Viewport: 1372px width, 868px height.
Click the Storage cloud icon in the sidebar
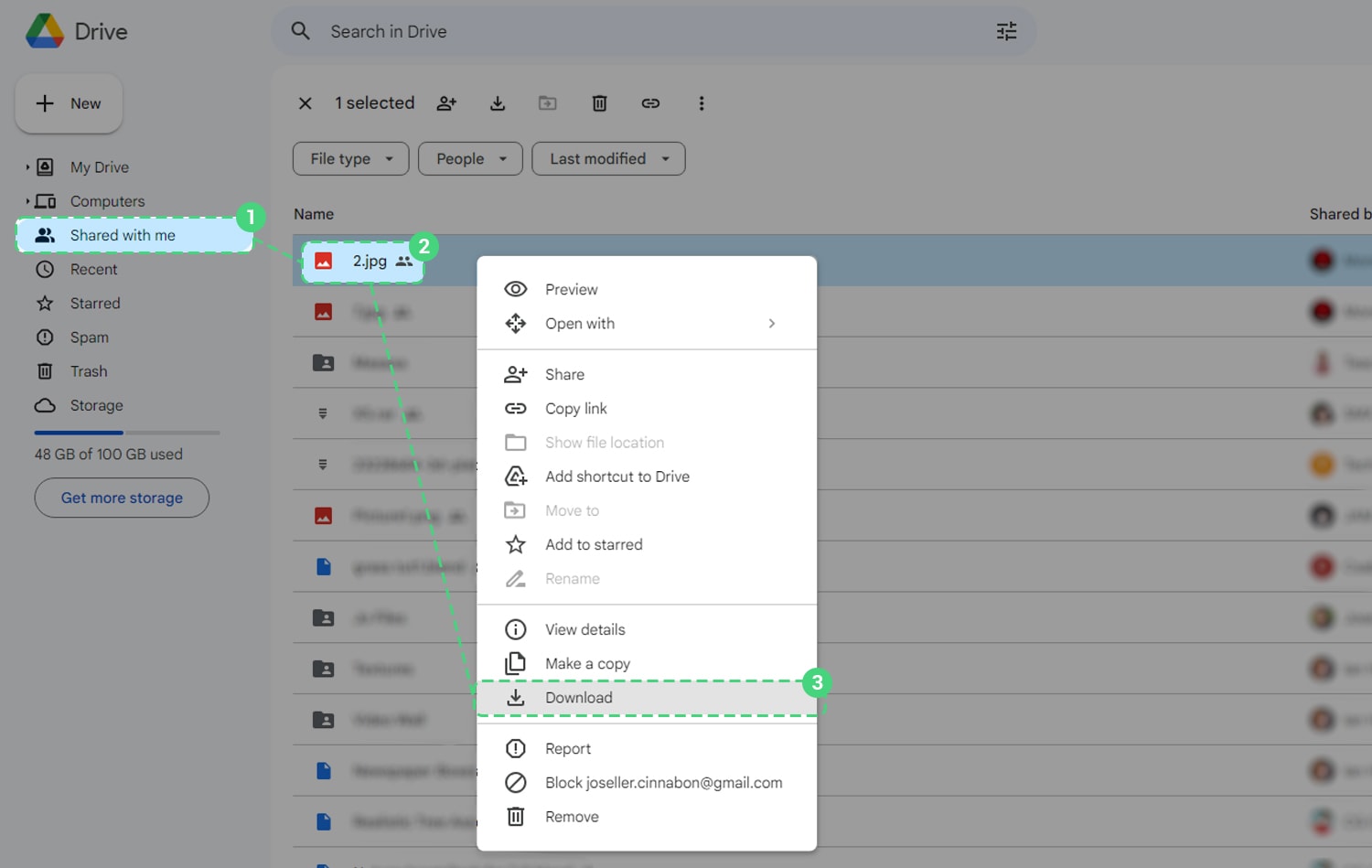coord(45,405)
